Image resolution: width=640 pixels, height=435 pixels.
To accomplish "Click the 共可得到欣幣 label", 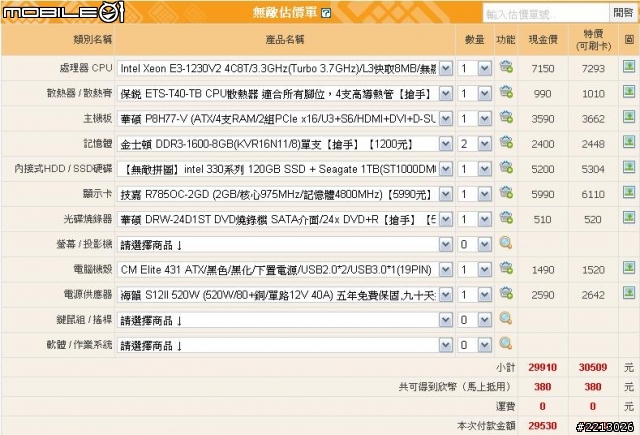I will [455, 386].
